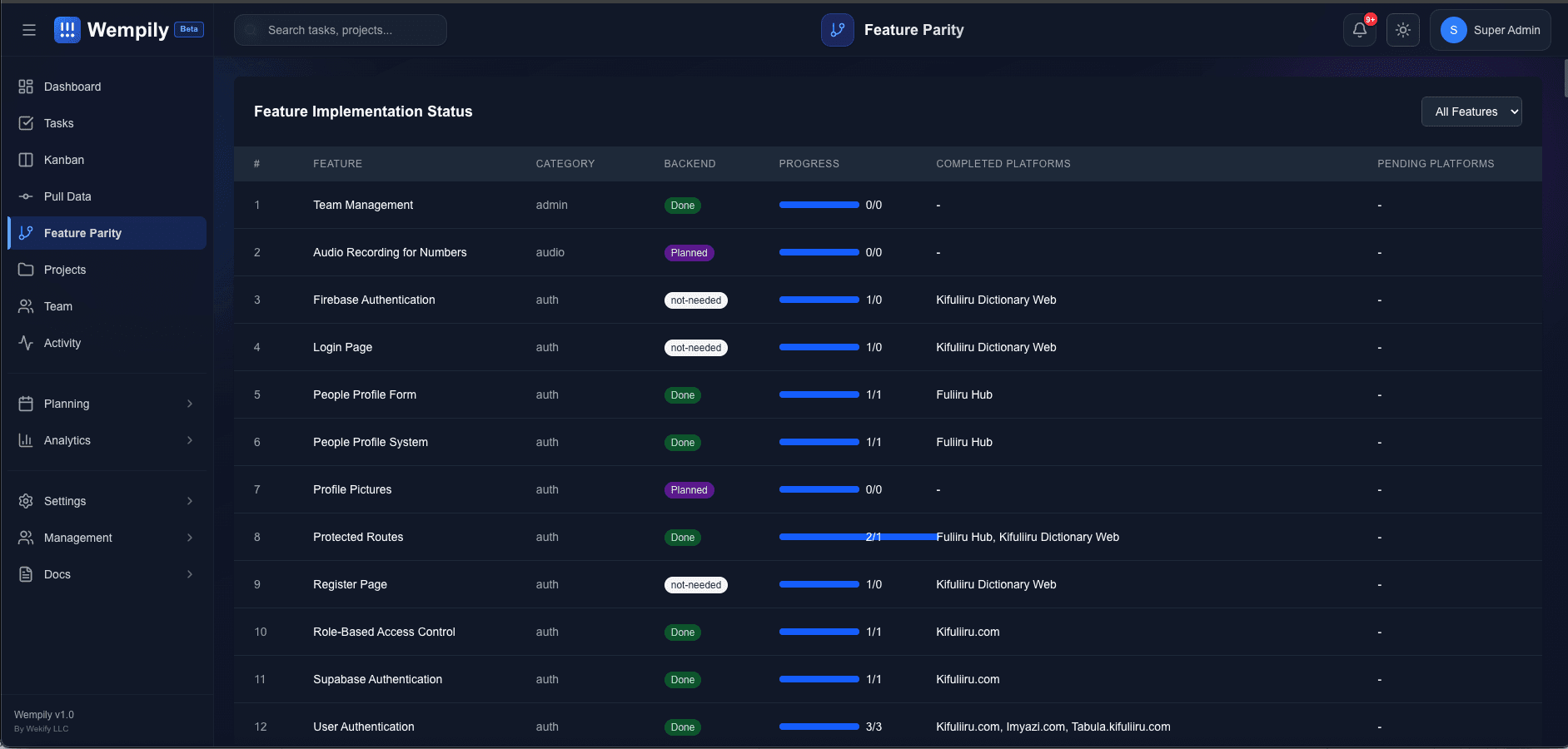Open Super Admin account button
1568x749 pixels.
[x=1490, y=30]
